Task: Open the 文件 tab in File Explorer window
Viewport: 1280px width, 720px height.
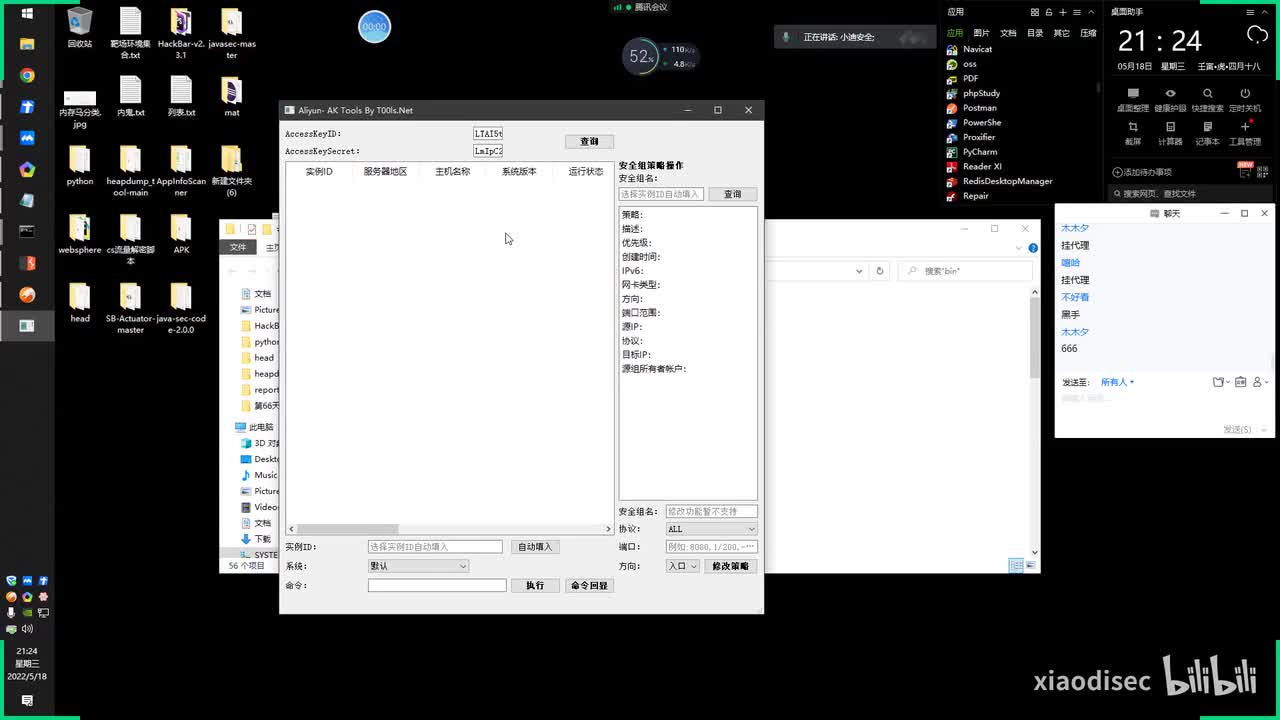Action: tap(237, 247)
